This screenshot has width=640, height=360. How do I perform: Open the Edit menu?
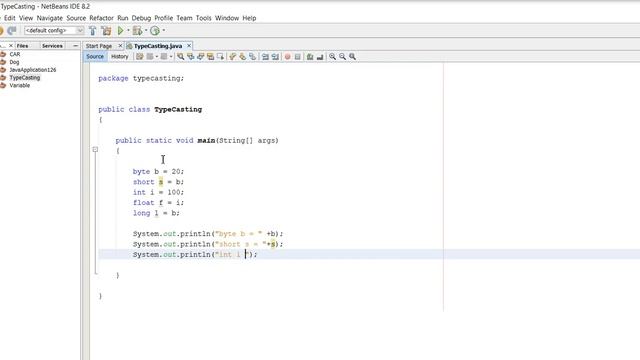click(9, 18)
